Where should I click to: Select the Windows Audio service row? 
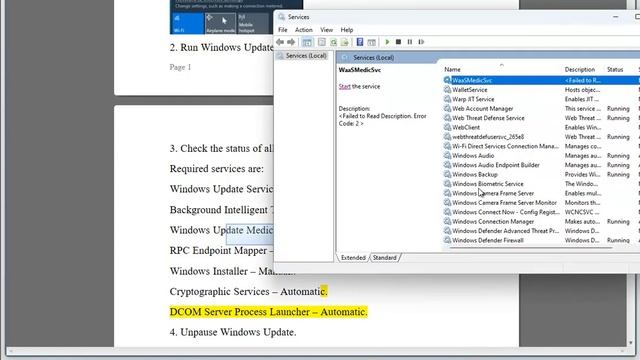(541, 156)
